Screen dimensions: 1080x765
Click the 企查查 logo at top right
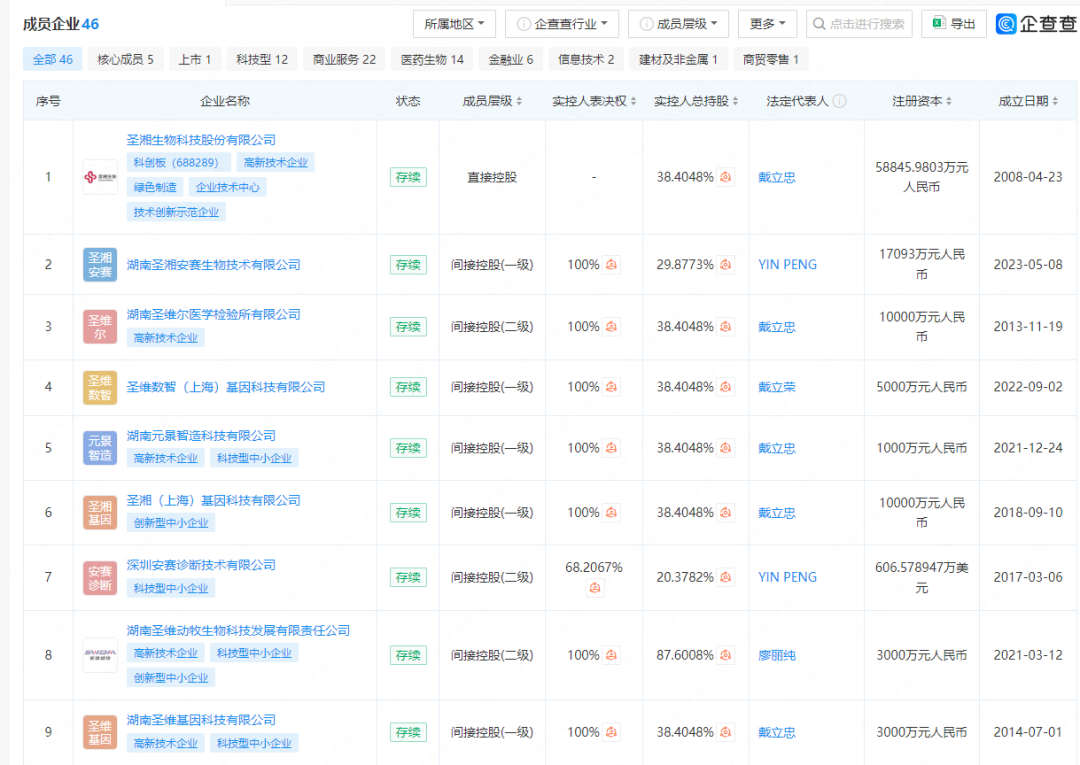pyautogui.click(x=1035, y=23)
